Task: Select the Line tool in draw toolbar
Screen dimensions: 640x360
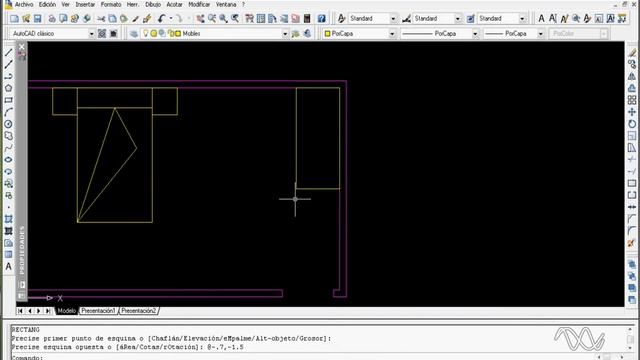Action: pos(8,52)
